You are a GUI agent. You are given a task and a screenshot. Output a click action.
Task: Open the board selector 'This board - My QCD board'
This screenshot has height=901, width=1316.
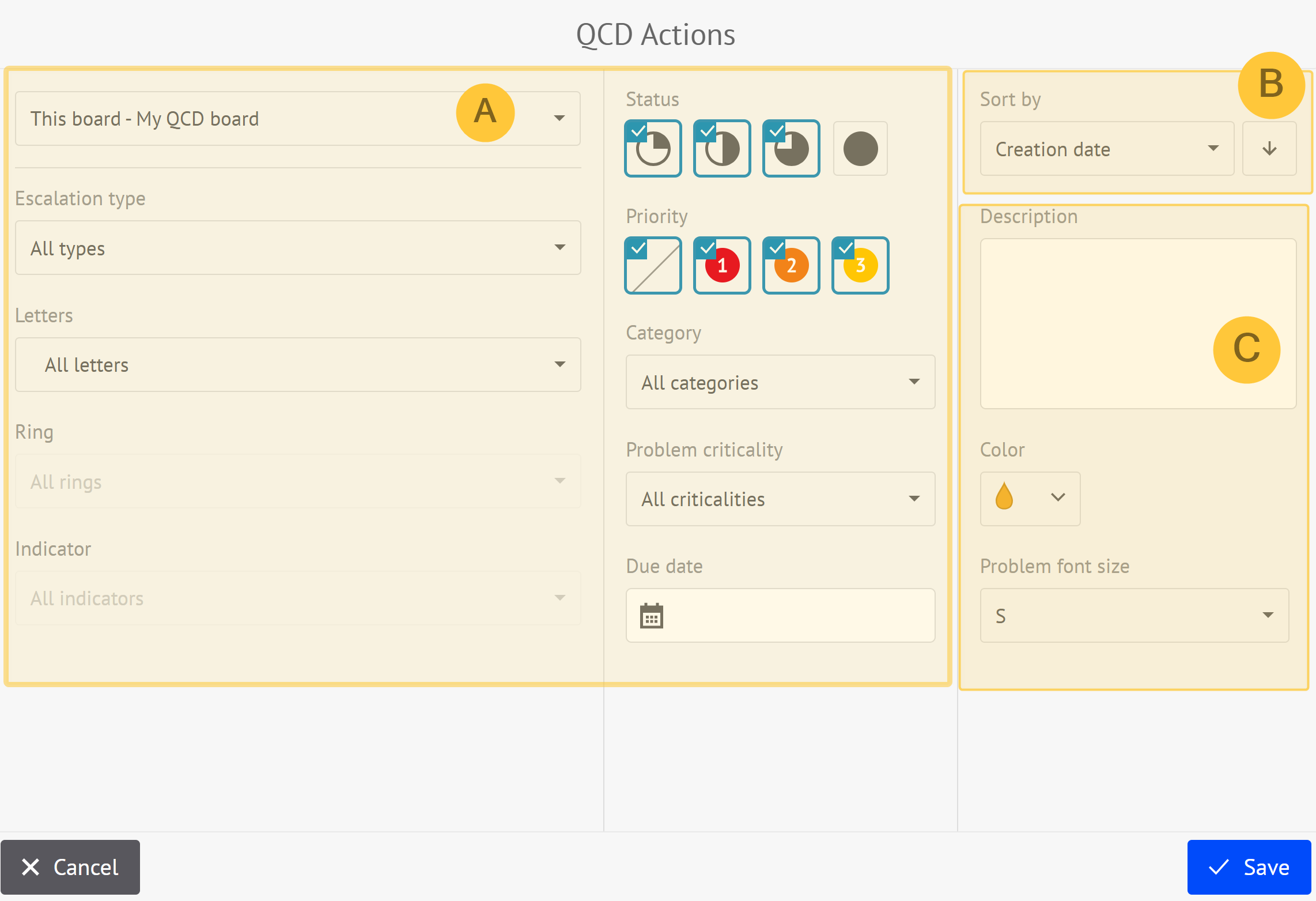click(x=298, y=119)
